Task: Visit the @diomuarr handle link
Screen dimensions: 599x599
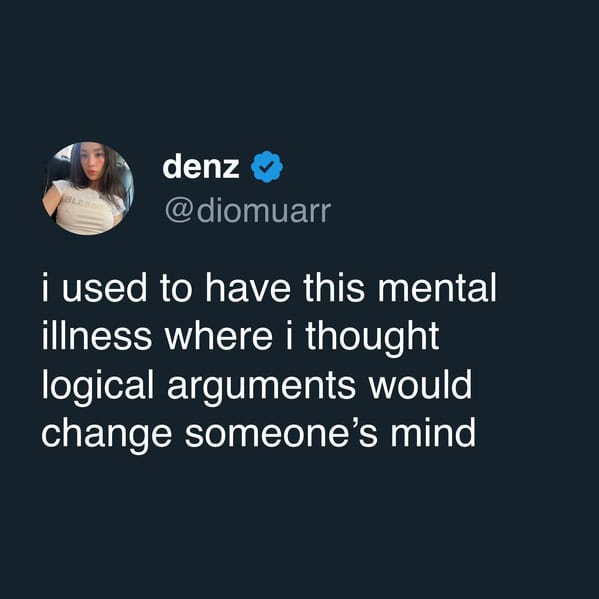Action: pos(248,211)
